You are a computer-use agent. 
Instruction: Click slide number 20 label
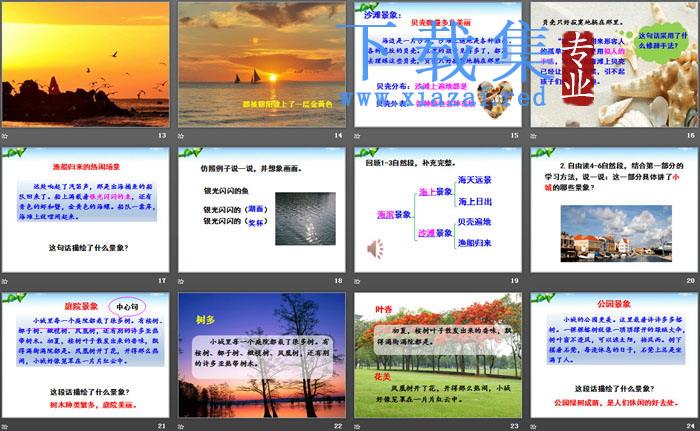pos(690,280)
